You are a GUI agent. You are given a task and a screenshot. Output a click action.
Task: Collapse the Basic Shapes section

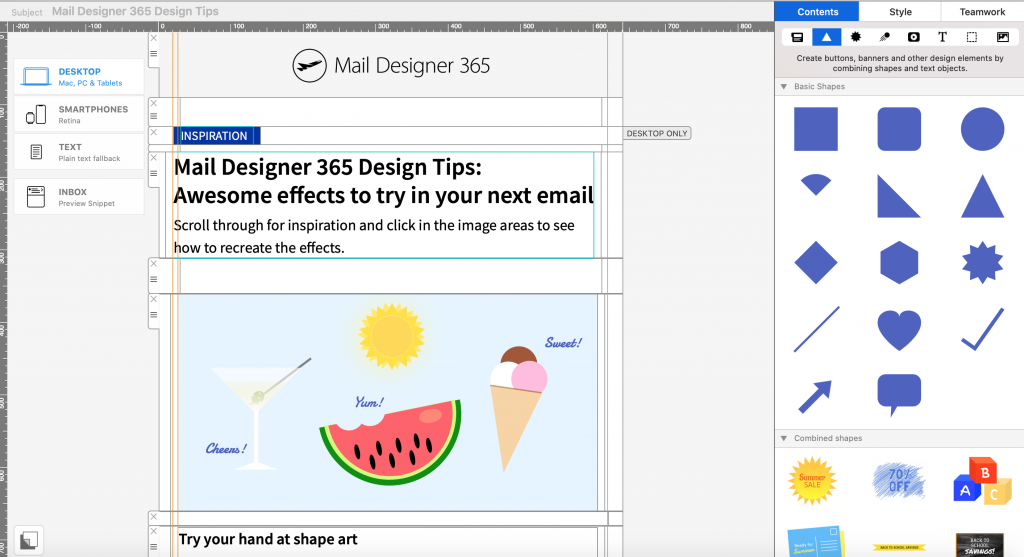pyautogui.click(x=784, y=86)
